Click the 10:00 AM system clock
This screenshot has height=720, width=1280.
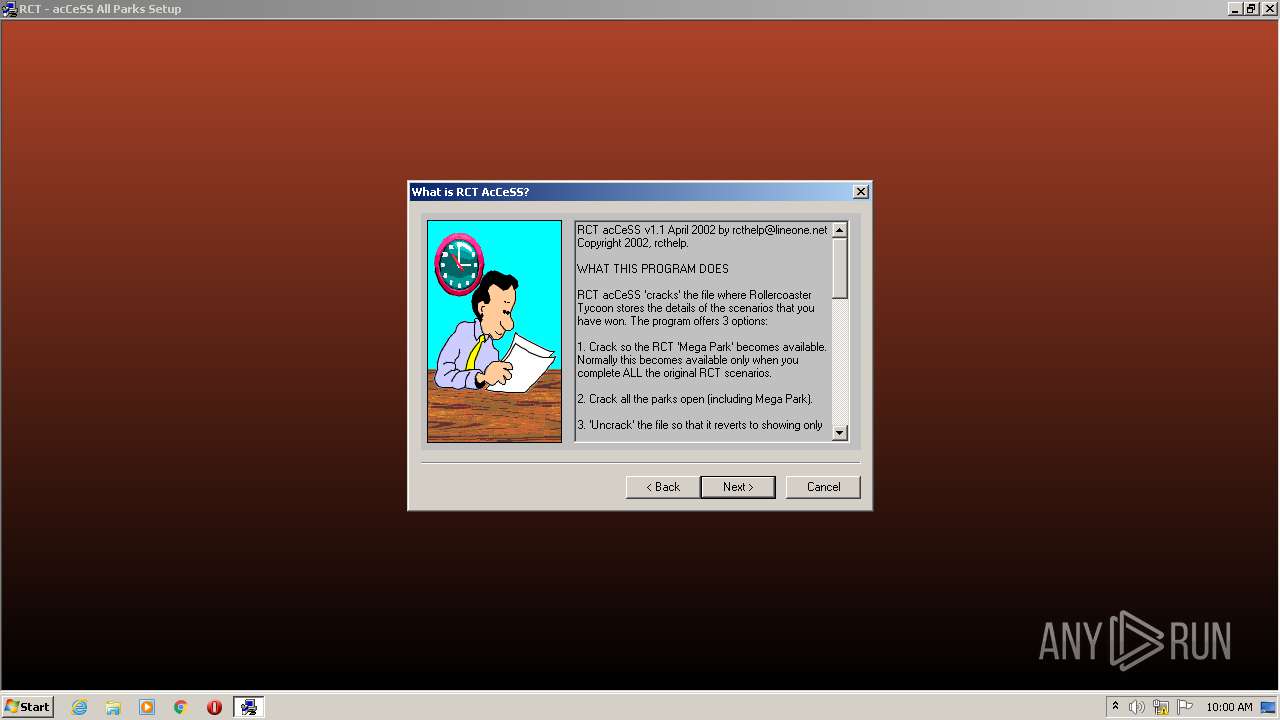(x=1229, y=707)
